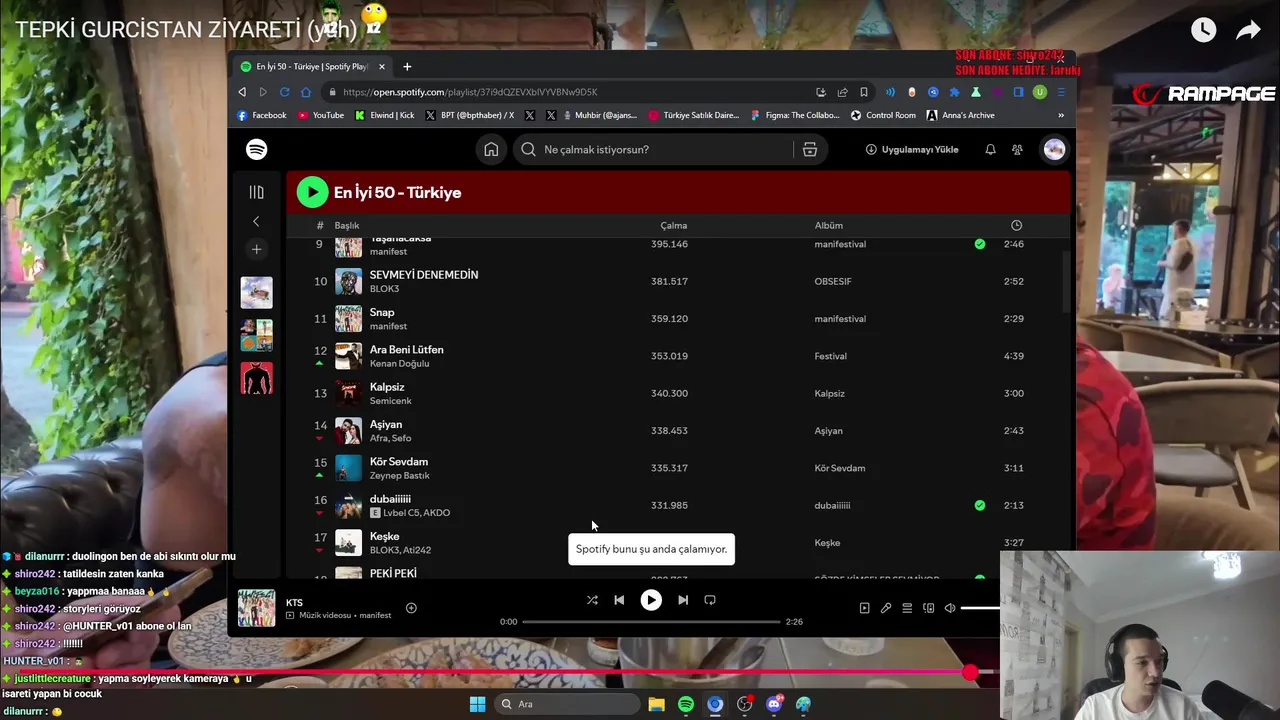The height and width of the screenshot is (720, 1280).
Task: Select the track SEVMEYİ DENEMEDİN
Action: pyautogui.click(x=424, y=275)
